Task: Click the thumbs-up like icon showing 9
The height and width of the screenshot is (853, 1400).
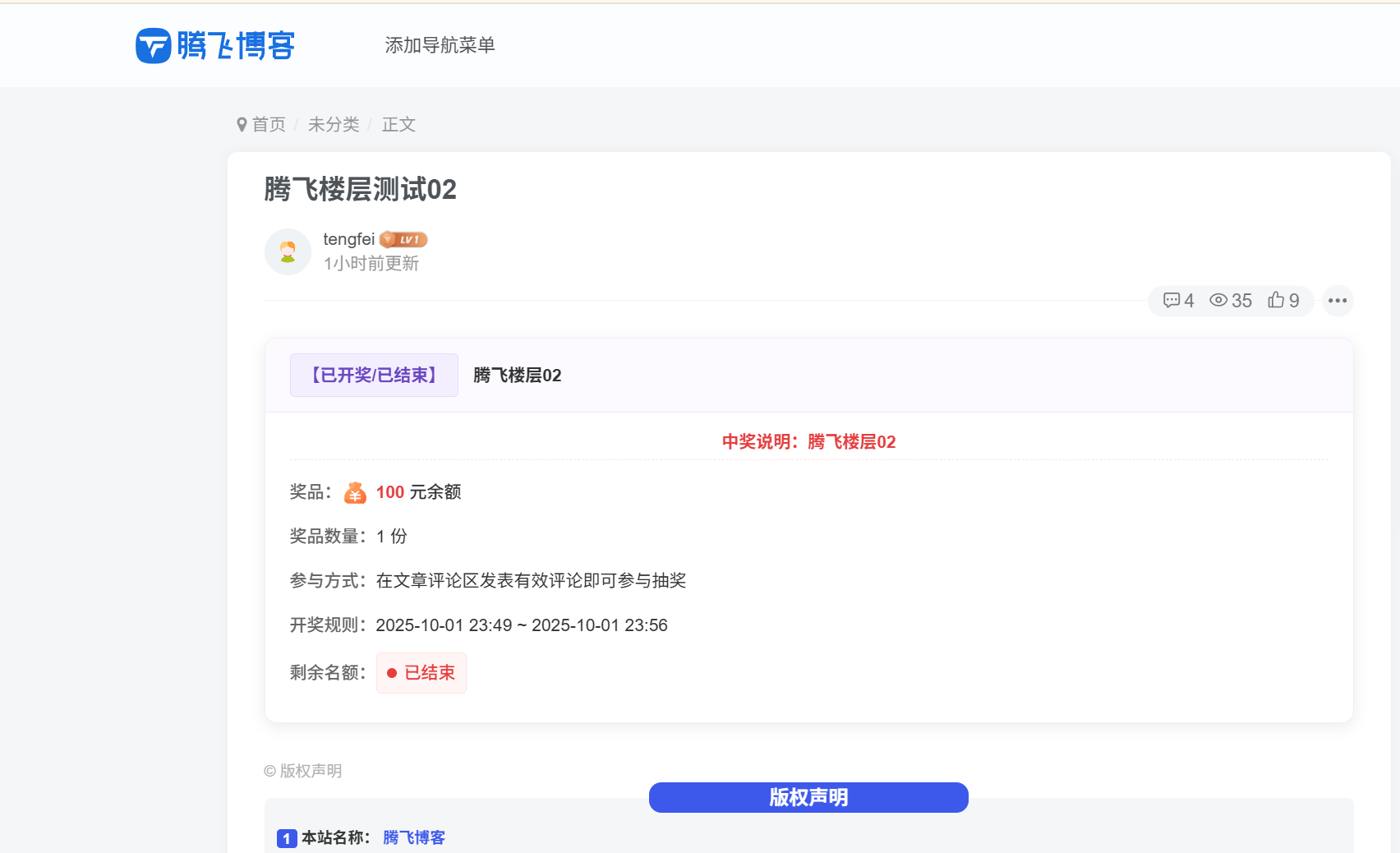Action: point(1276,301)
